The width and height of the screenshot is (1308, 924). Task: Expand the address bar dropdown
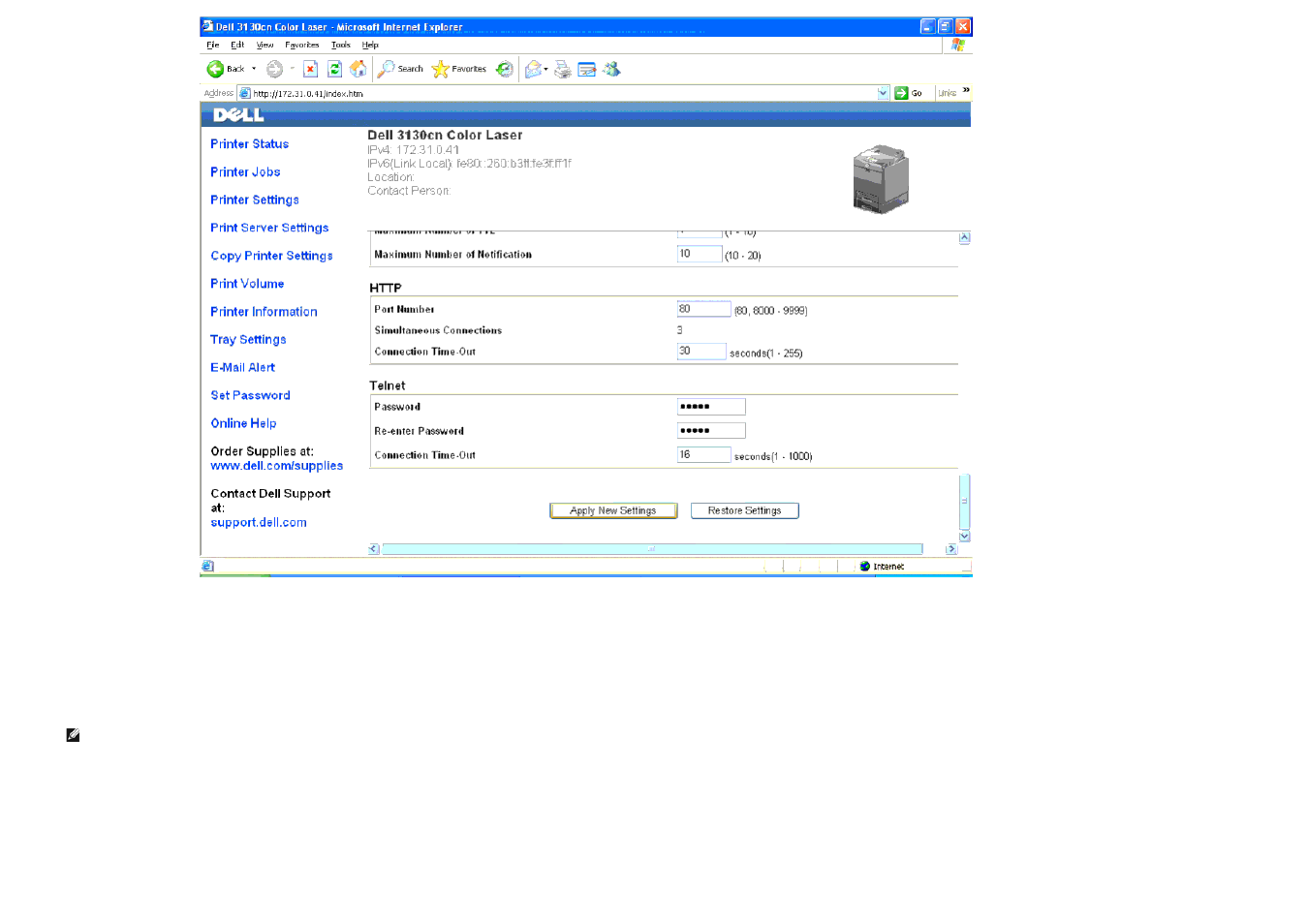point(884,93)
